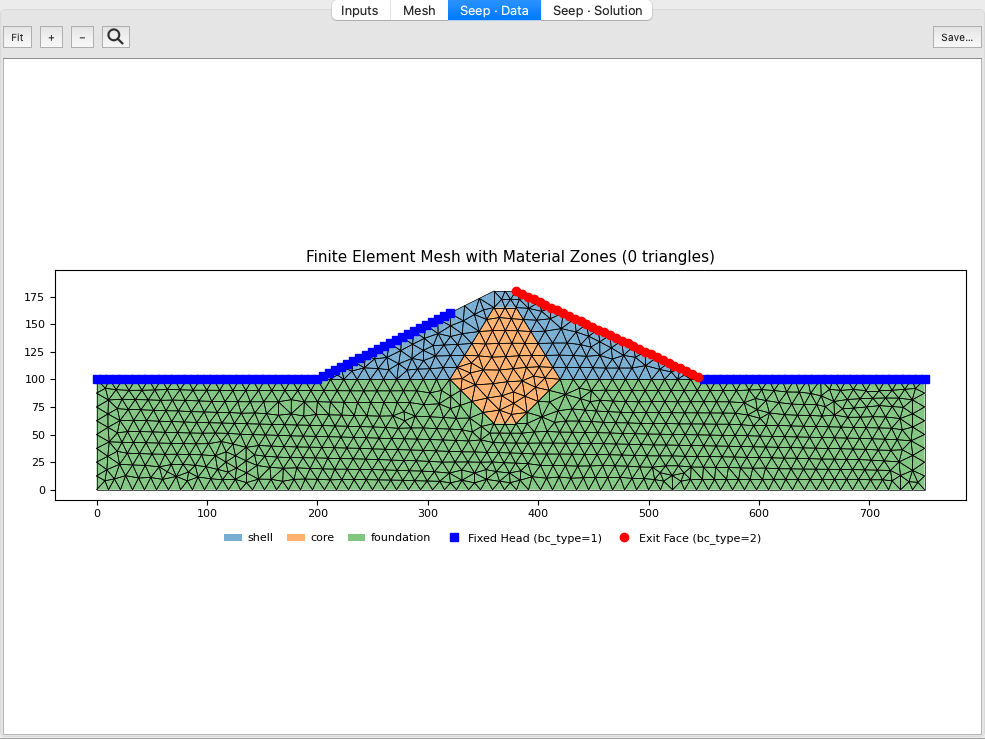
Task: Click the y-axis tick label 50
Action: click(x=38, y=435)
